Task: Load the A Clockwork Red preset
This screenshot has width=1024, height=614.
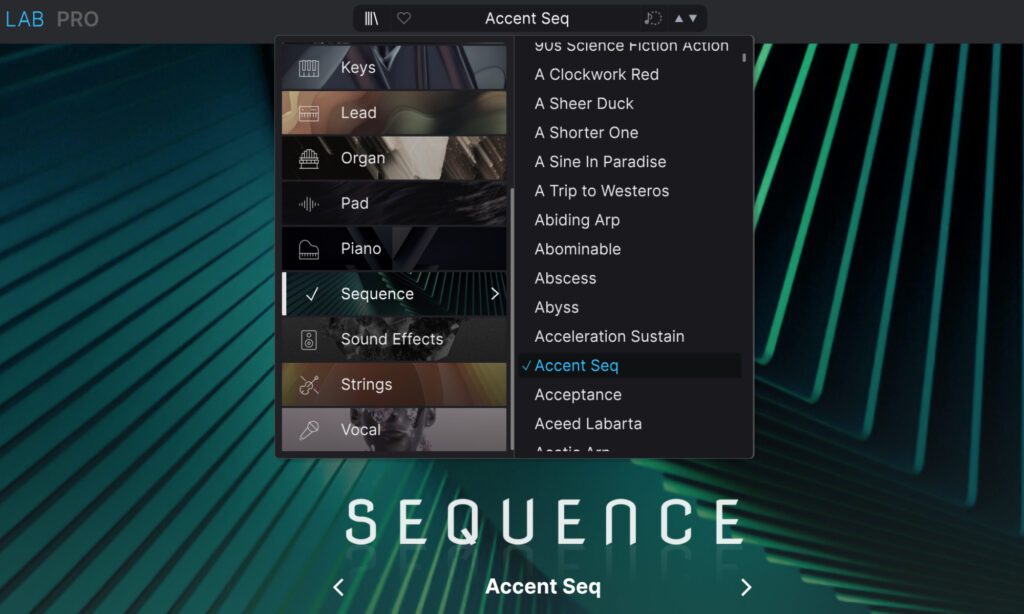Action: (x=596, y=74)
